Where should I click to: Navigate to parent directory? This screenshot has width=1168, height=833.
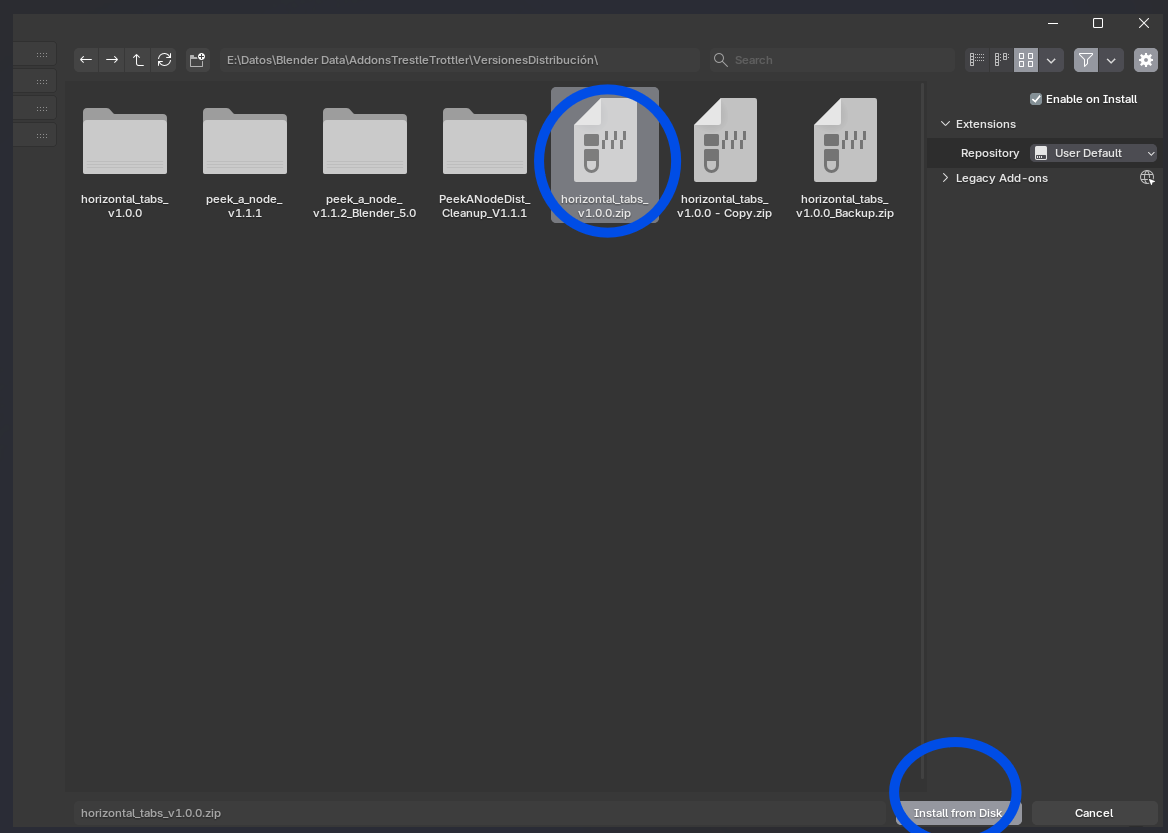[138, 60]
